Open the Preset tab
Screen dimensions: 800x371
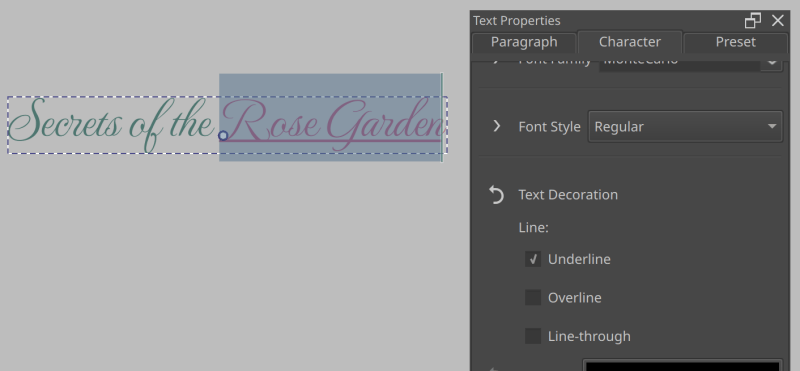[x=735, y=42]
